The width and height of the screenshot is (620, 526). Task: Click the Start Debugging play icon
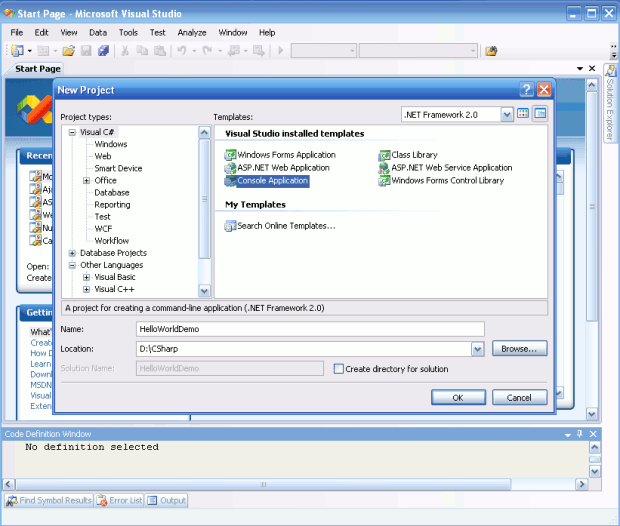(280, 51)
